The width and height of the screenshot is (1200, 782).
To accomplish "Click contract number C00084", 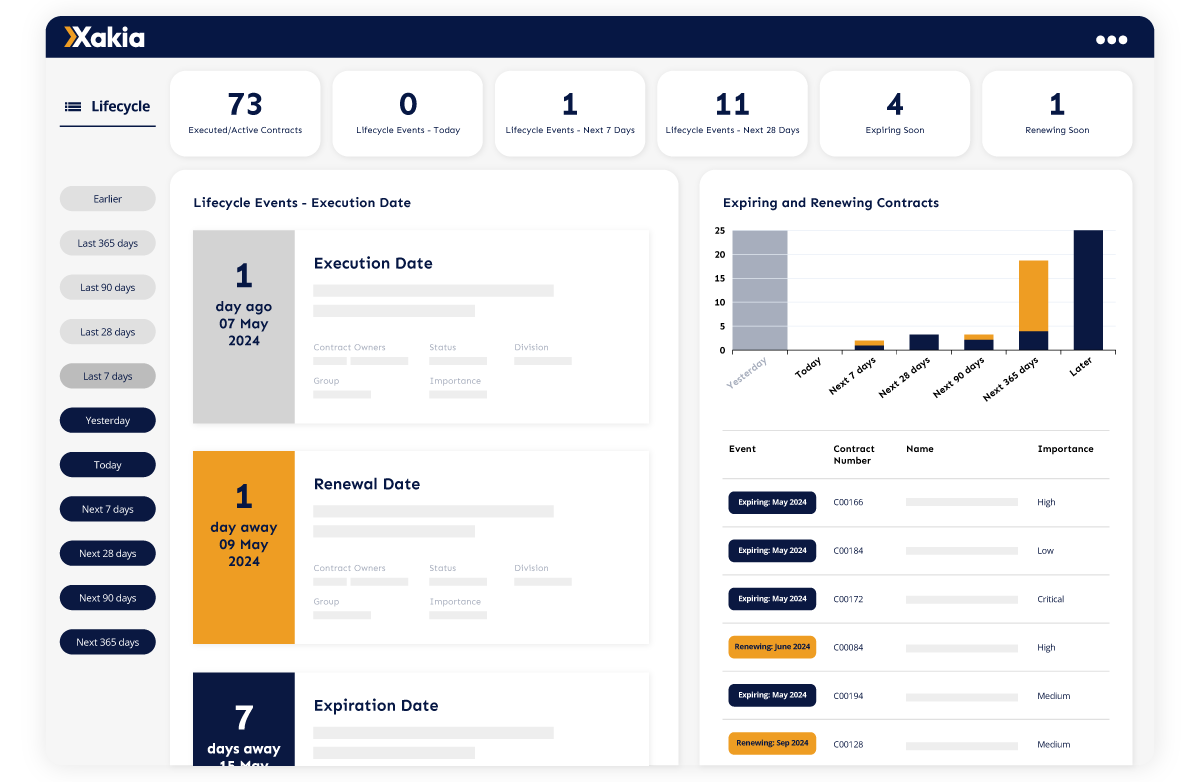I will pos(848,647).
